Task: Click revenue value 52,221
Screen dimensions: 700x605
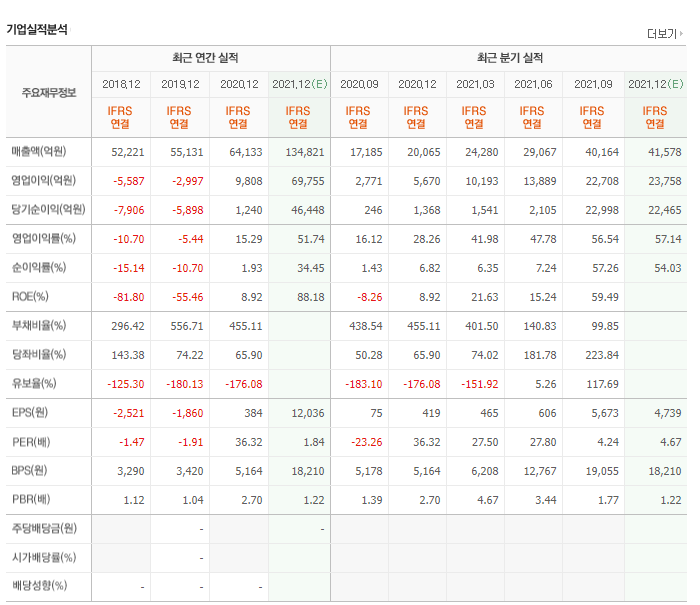Action: 128,152
